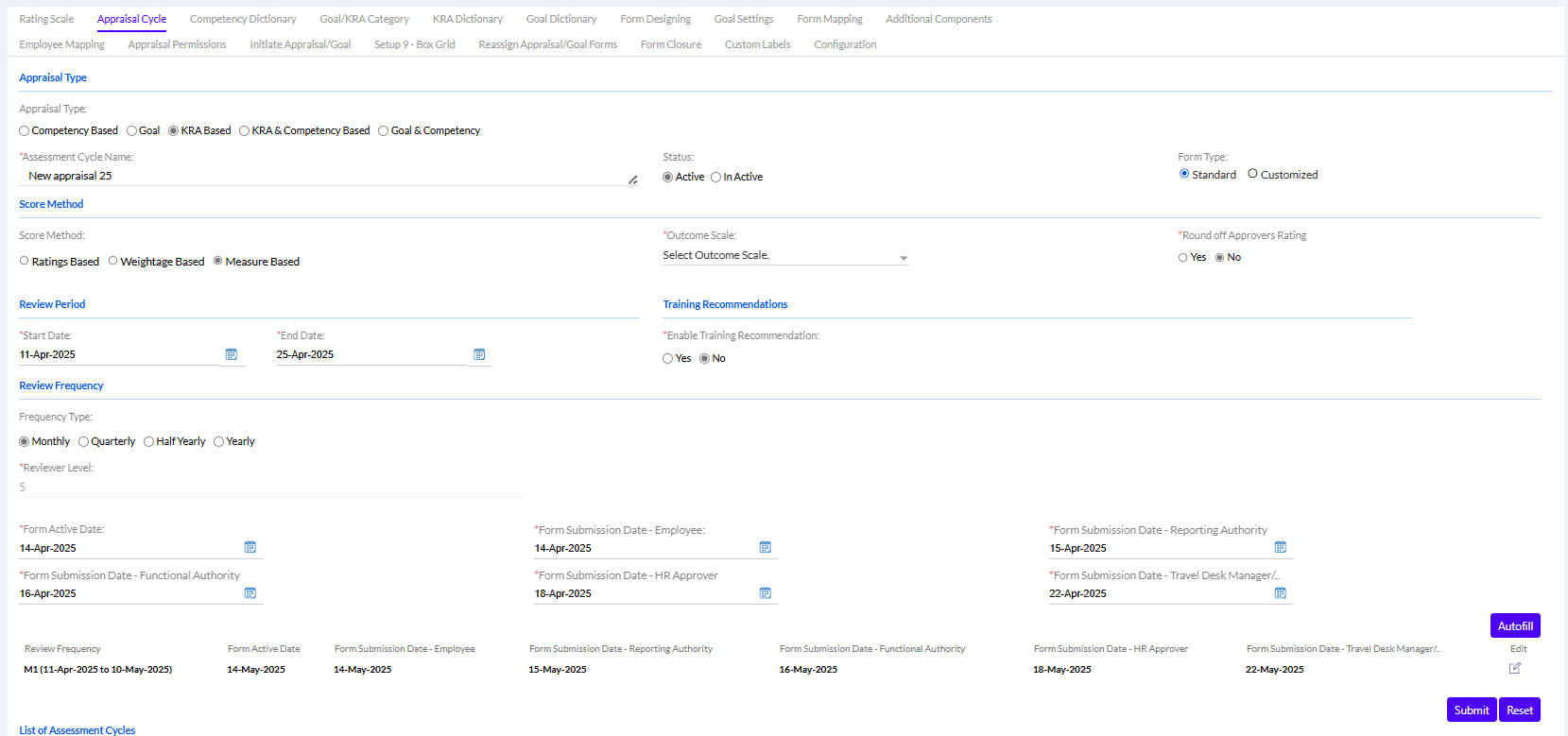Image resolution: width=1568 pixels, height=736 pixels.
Task: Open calendar for Employee submission date
Action: [x=766, y=547]
